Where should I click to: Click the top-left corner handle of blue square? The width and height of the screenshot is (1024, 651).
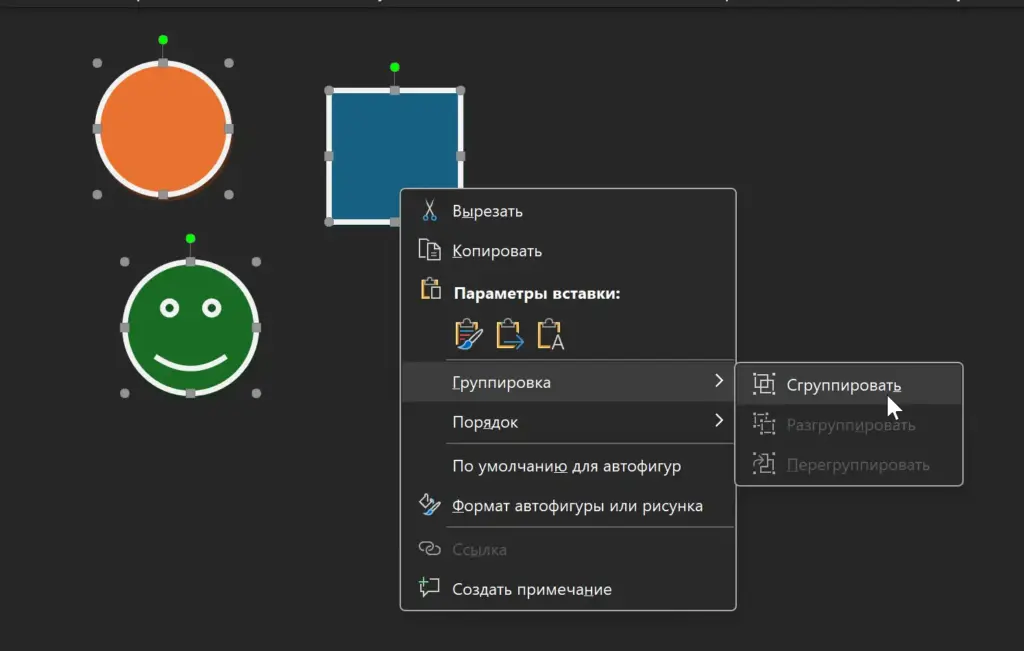click(x=329, y=91)
